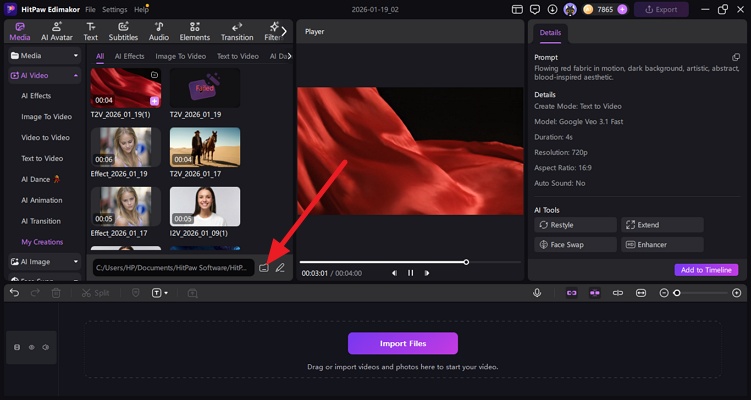Viewport: 751px width, 400px height.
Task: Click Add to Timeline button
Action: (706, 270)
